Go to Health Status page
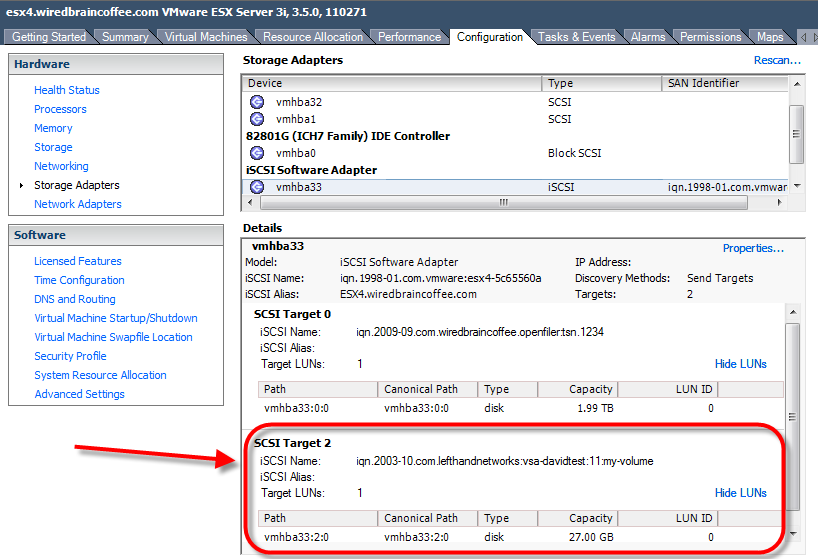Viewport: 818px width, 559px height. click(67, 90)
